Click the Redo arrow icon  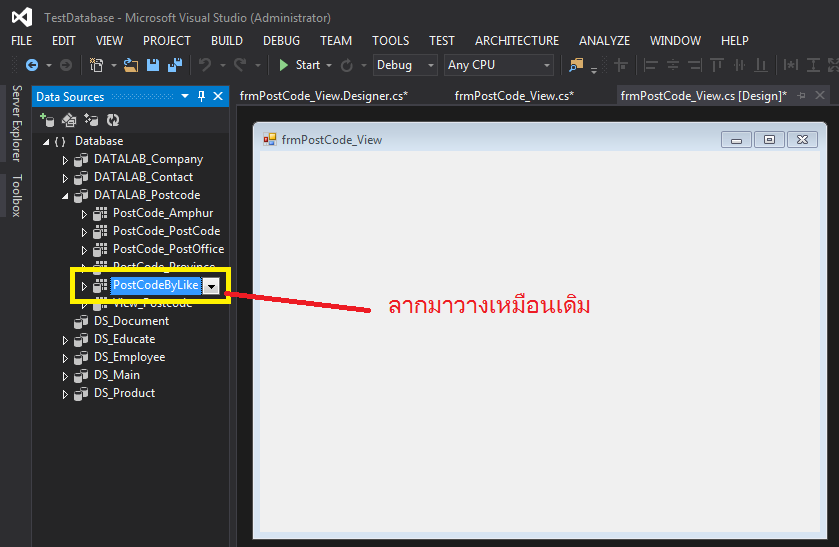[240, 65]
